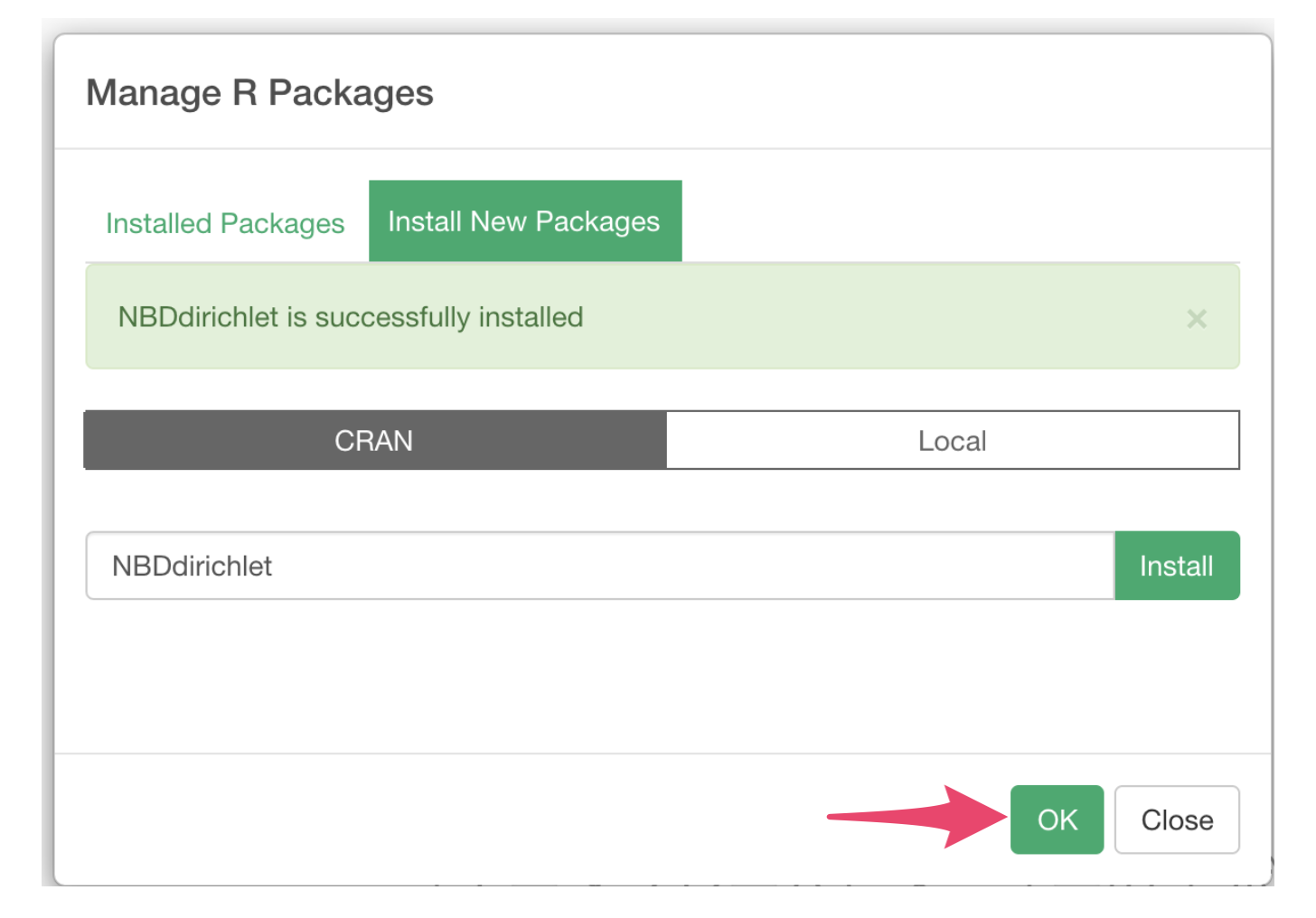Click the Manage R Packages title
1316x918 pixels.
tap(259, 93)
